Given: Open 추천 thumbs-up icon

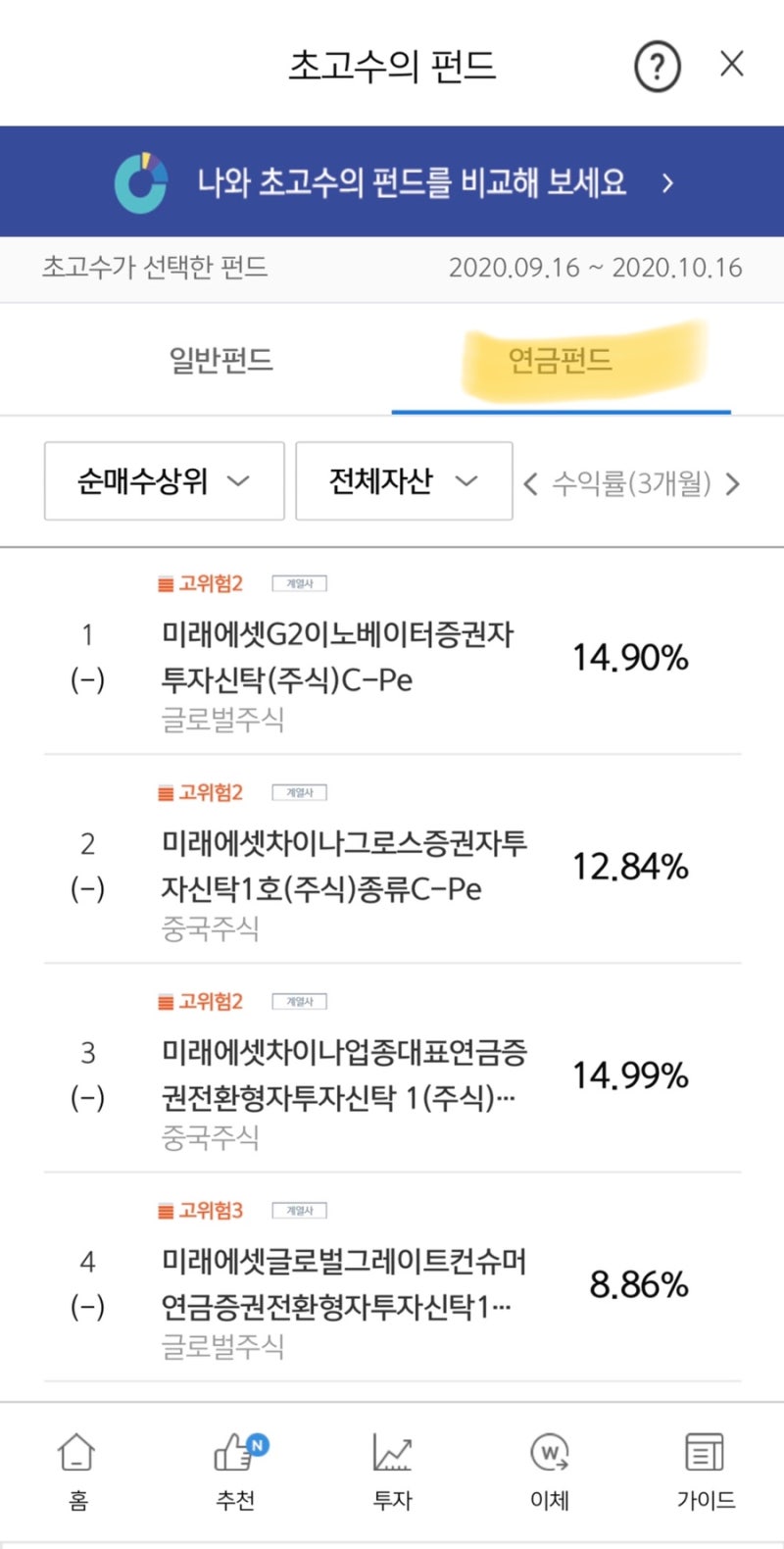Looking at the screenshot, I should click(x=236, y=1471).
